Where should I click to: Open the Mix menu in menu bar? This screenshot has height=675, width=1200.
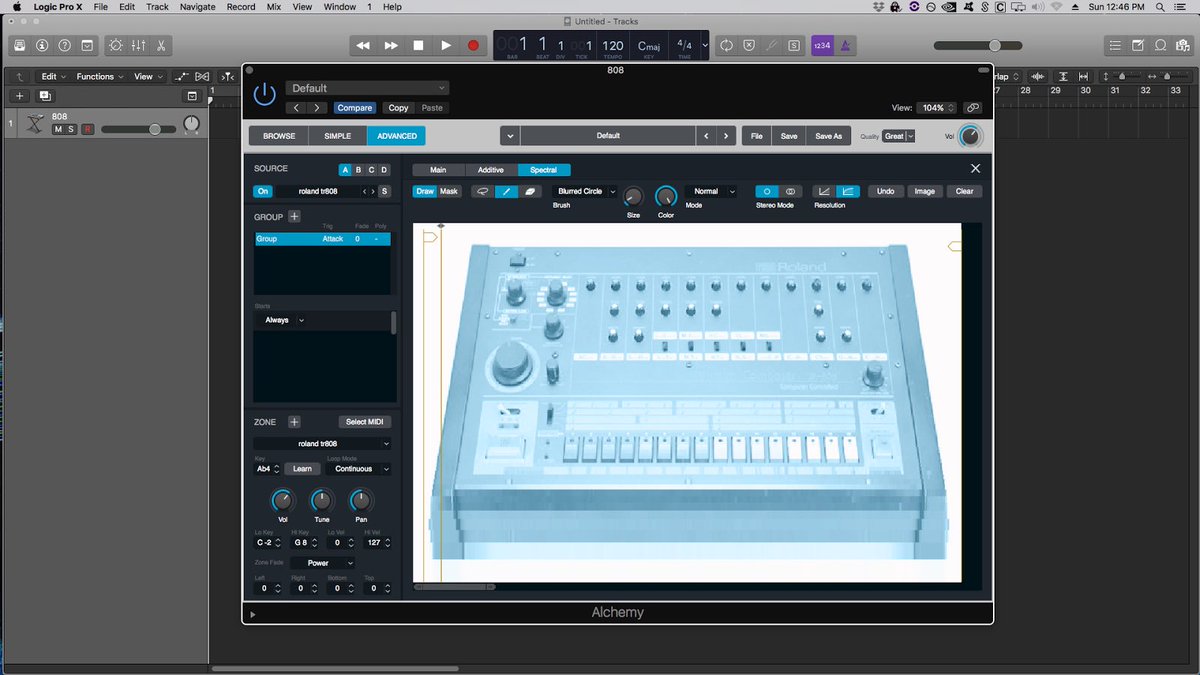(274, 7)
